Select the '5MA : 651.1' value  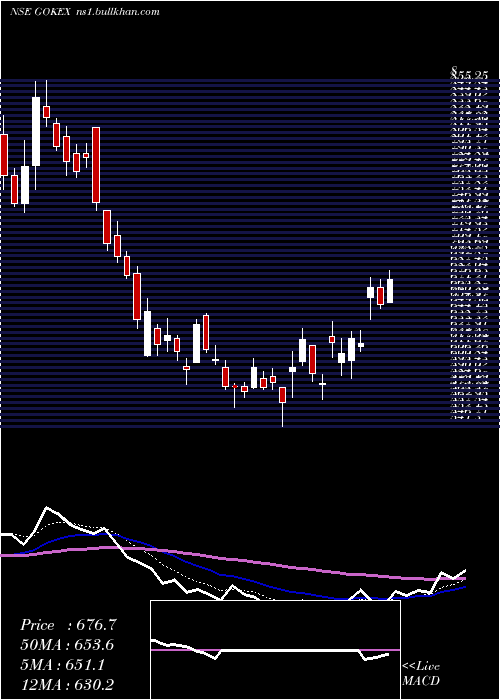[62, 665]
